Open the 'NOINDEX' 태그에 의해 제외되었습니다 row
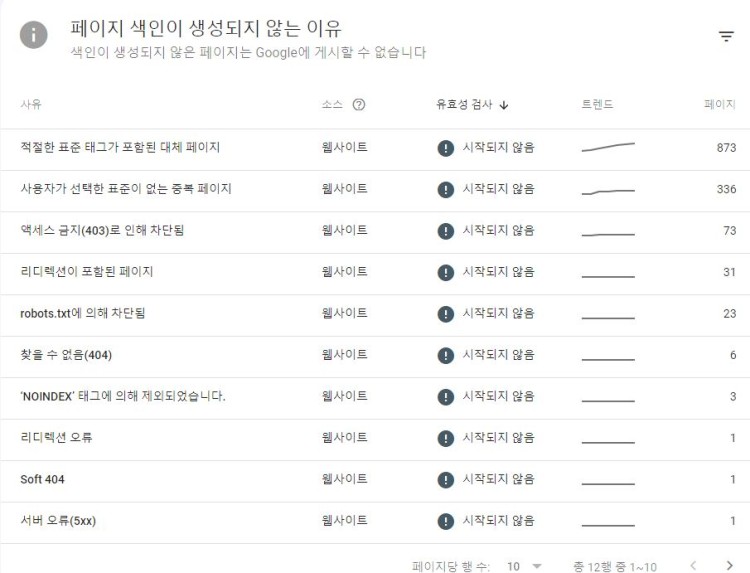The image size is (750, 573). click(x=123, y=396)
